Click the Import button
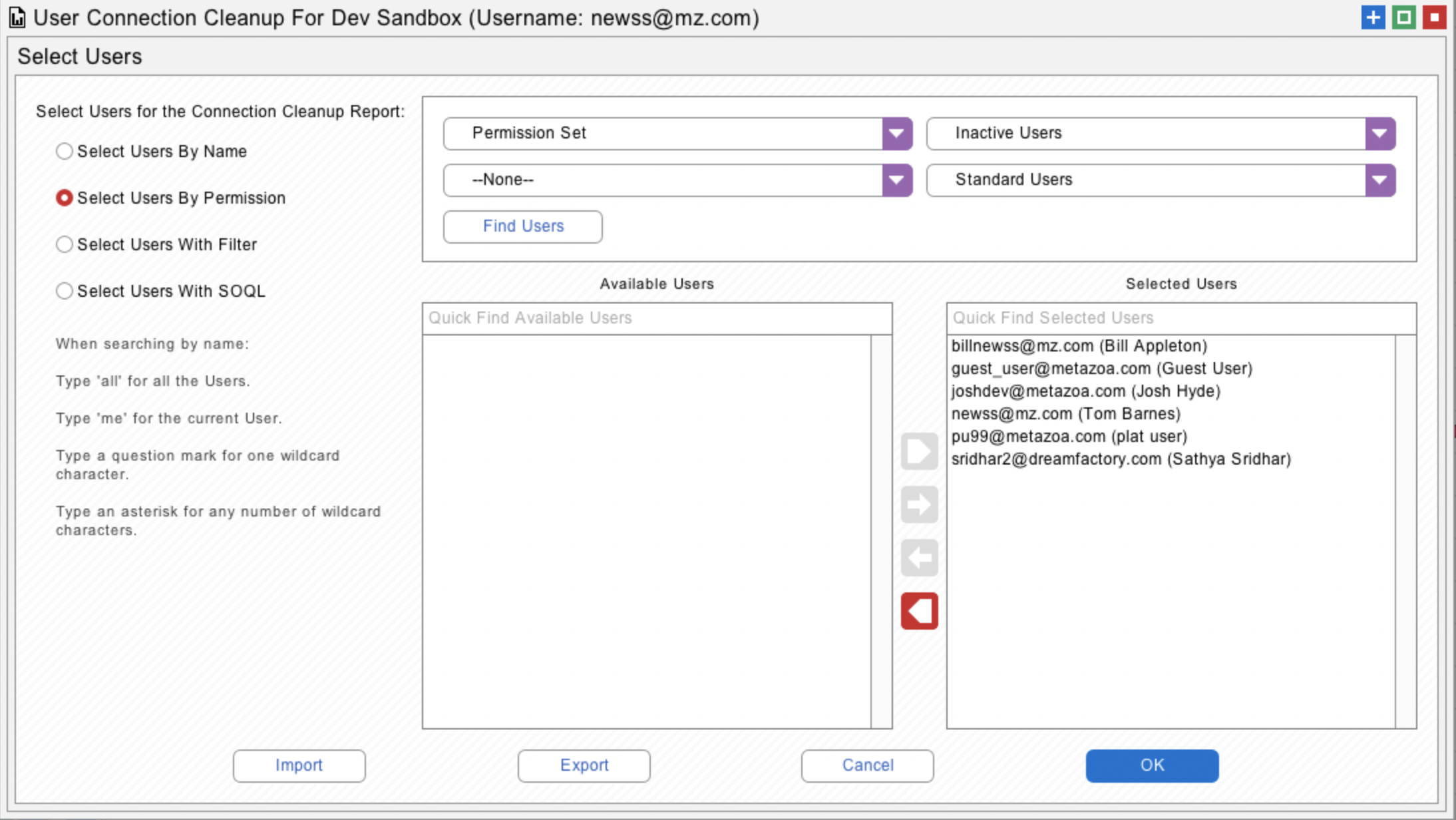This screenshot has height=820, width=1456. click(299, 766)
